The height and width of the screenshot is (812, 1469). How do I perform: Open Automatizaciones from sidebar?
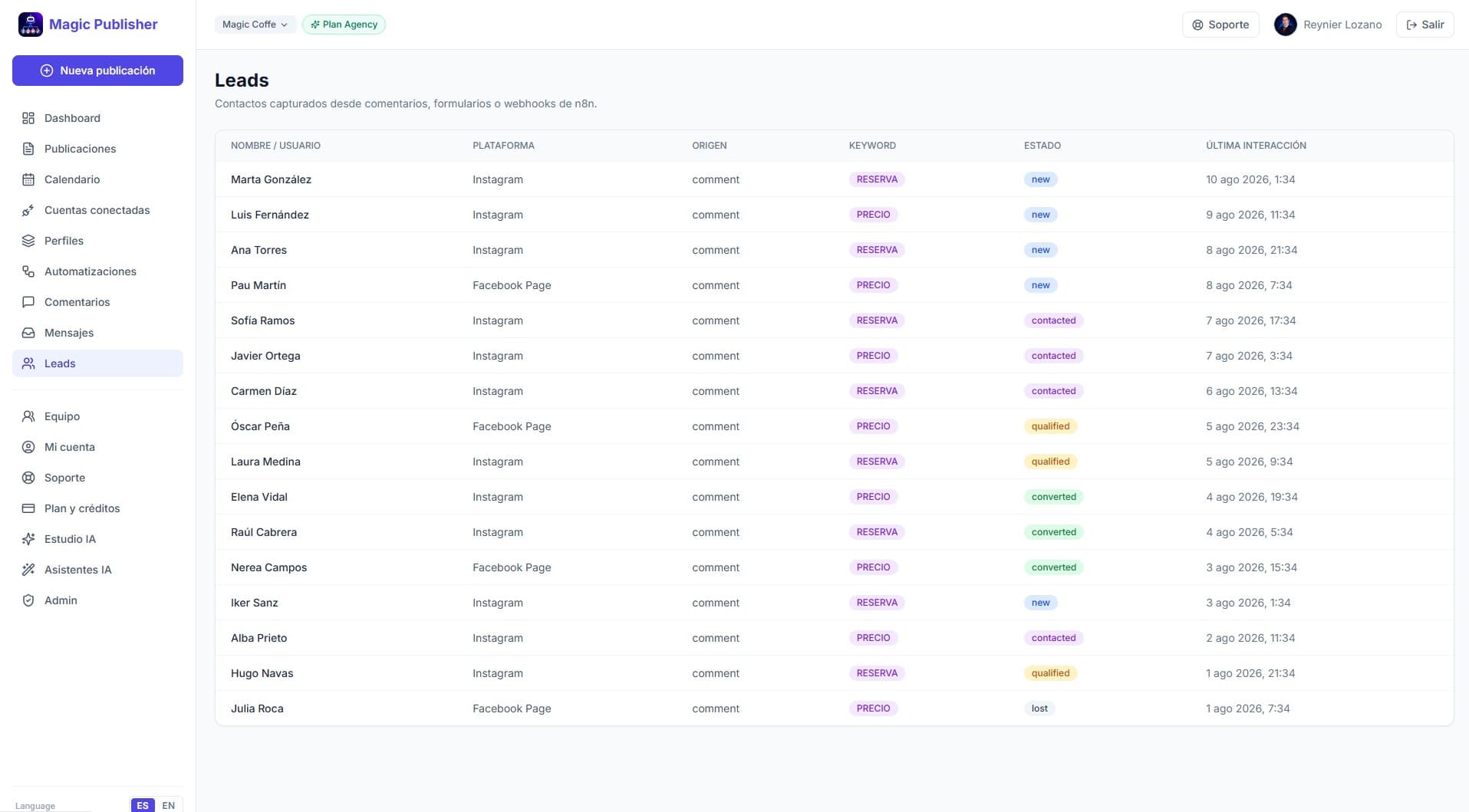pyautogui.click(x=97, y=271)
